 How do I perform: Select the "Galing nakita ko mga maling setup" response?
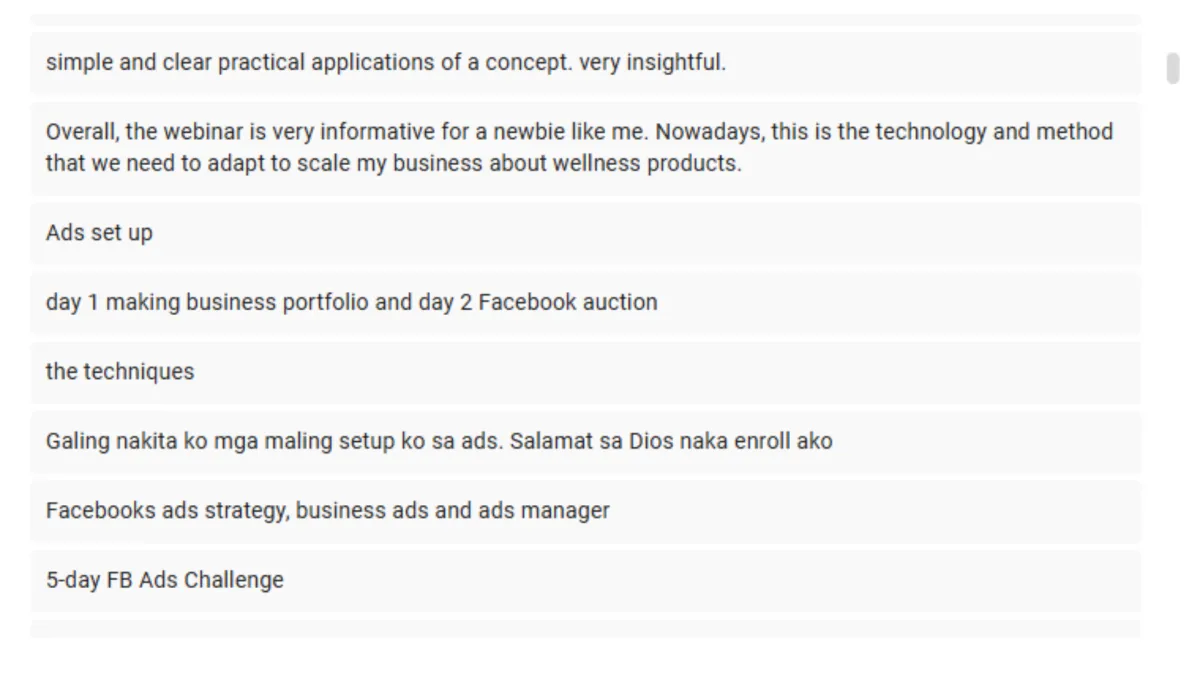pyautogui.click(x=585, y=442)
